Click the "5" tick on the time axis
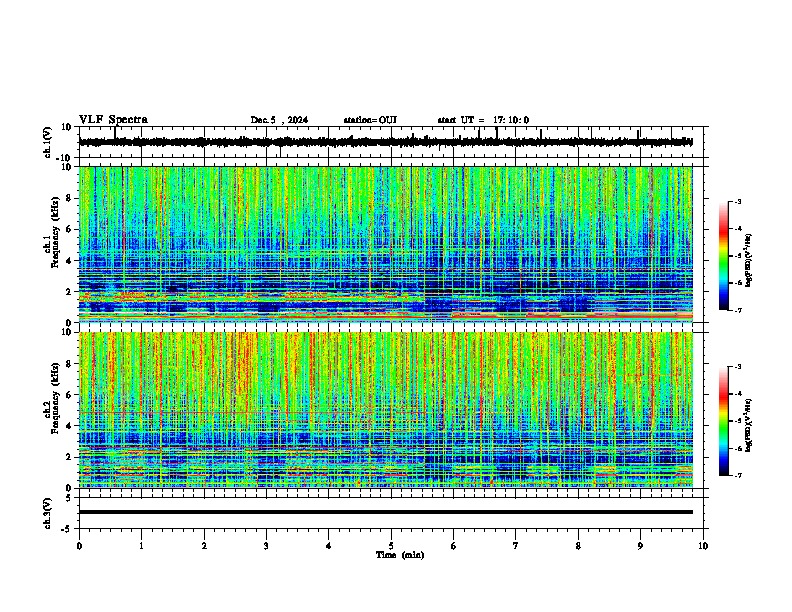Screen dimensions: 792x612 [391, 546]
